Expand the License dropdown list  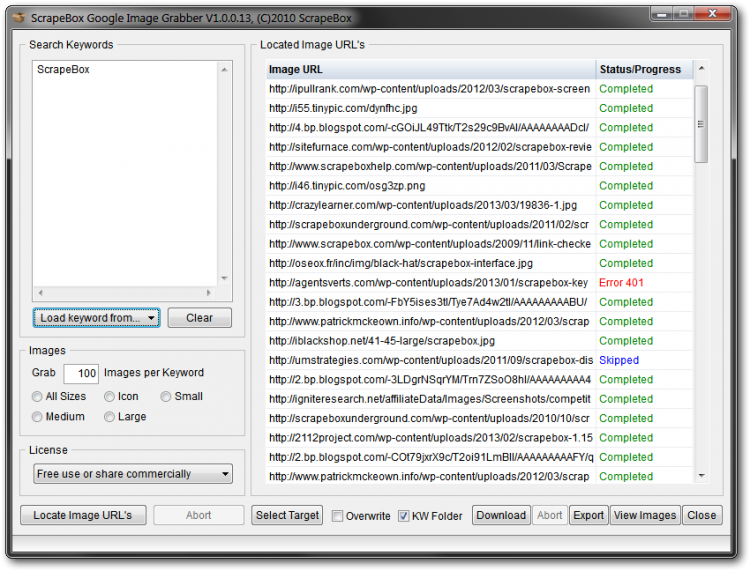pyautogui.click(x=132, y=474)
